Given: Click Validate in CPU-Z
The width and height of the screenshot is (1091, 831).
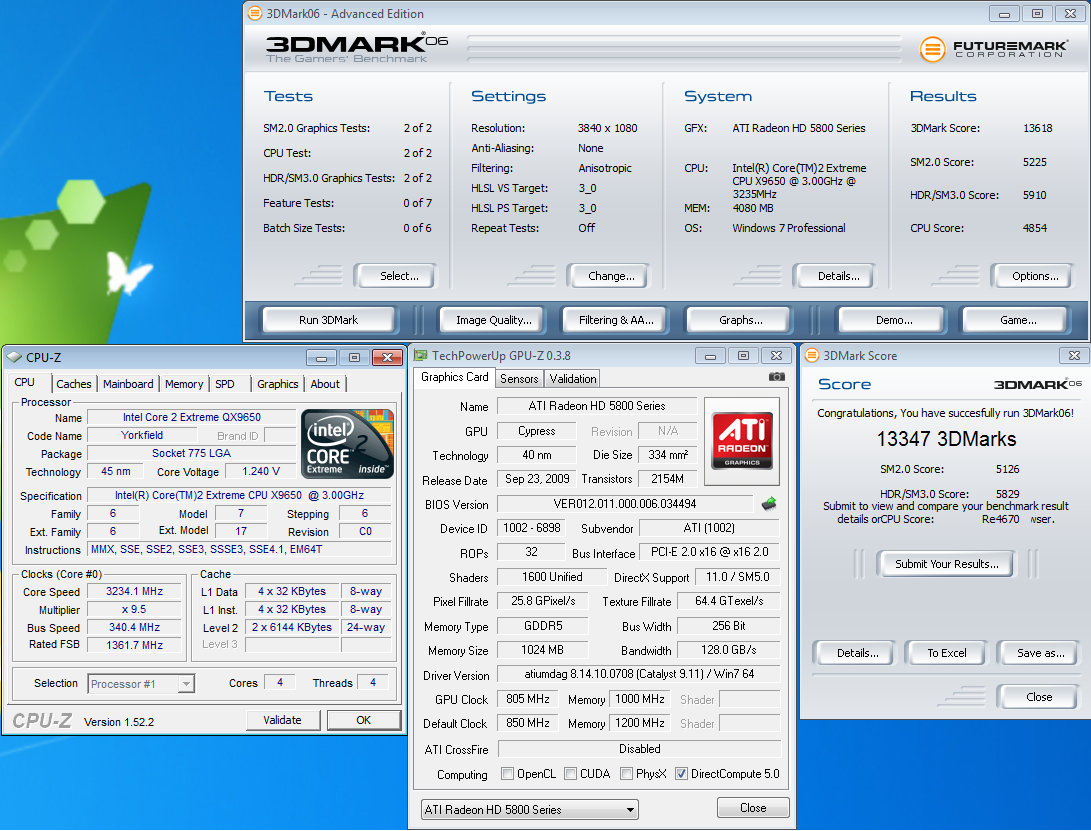Looking at the screenshot, I should [x=282, y=720].
